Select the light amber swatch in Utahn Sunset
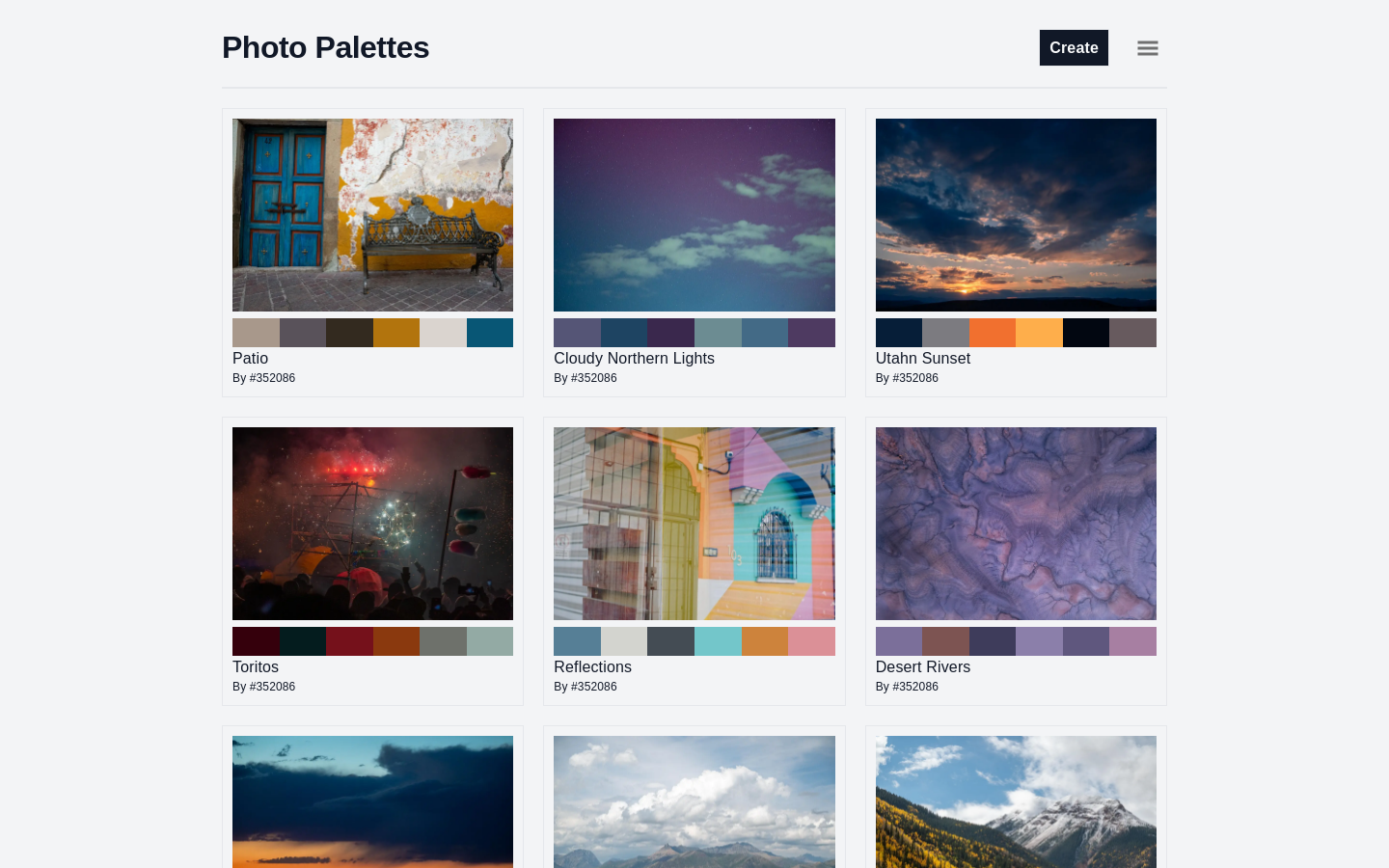Screen dimensions: 1389x868 [x=1039, y=333]
